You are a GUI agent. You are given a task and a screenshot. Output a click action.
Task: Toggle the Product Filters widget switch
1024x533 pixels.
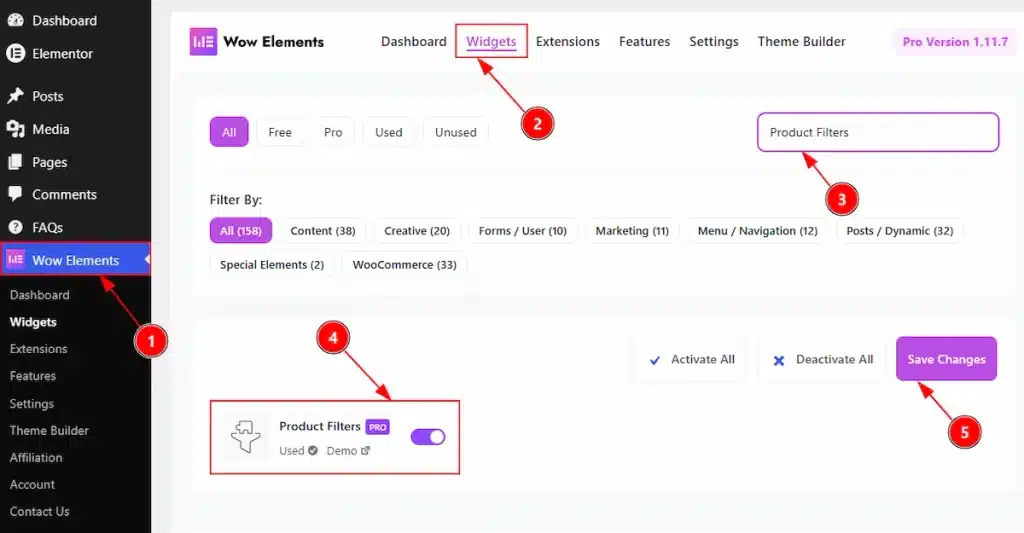coord(428,437)
